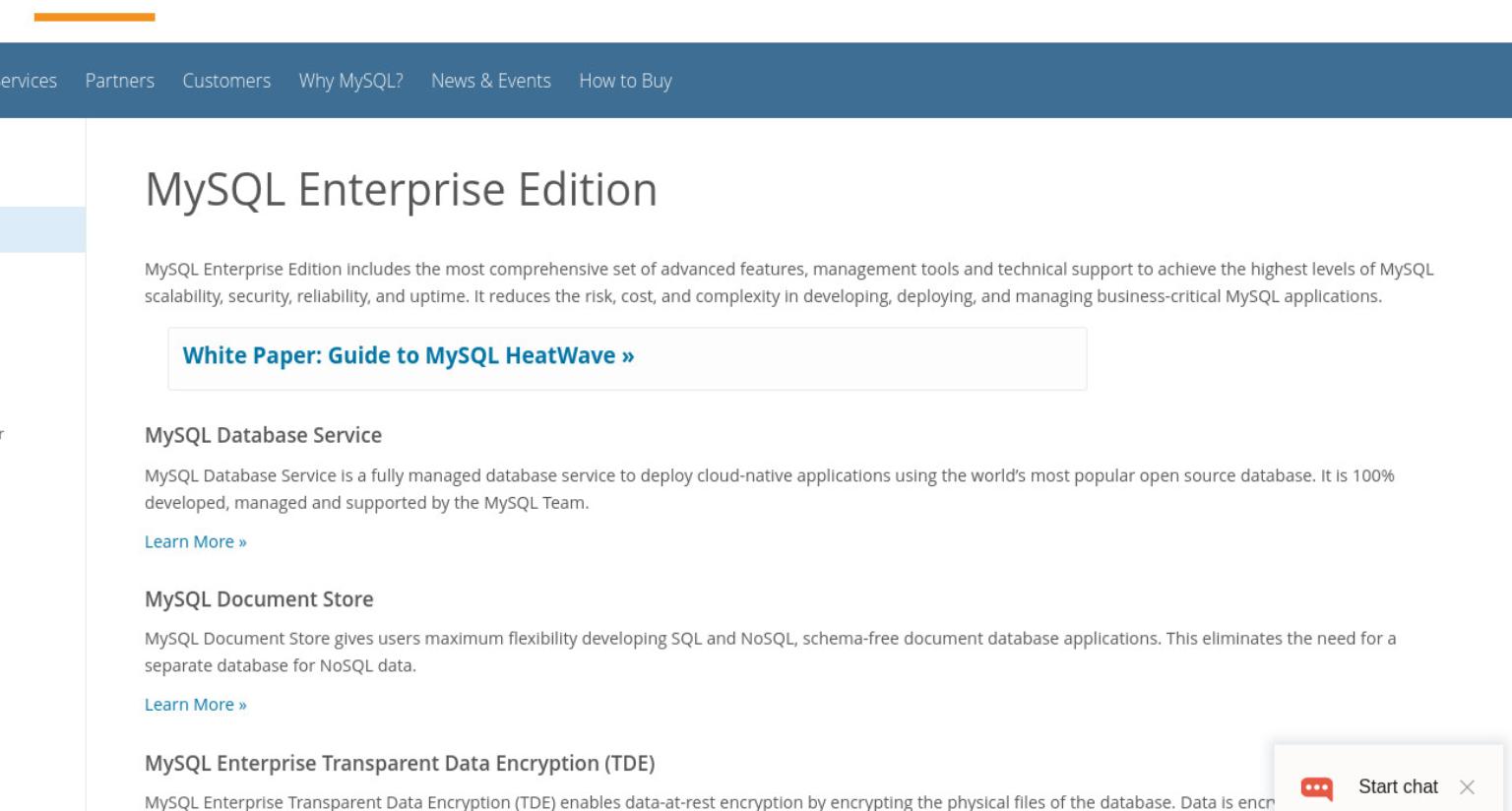This screenshot has width=1512, height=811.
Task: Open the Why MySQL? navigation item
Action: [350, 81]
